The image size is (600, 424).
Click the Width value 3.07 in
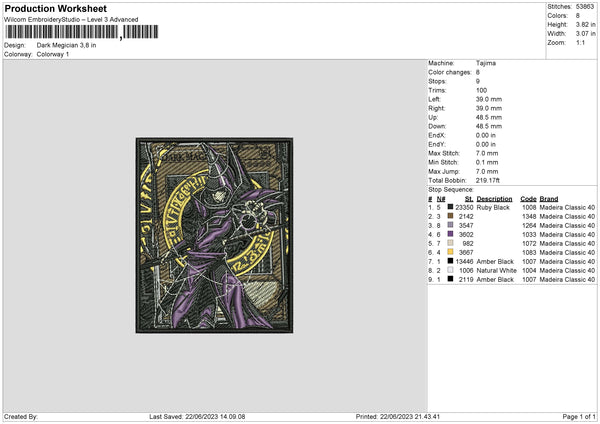pos(585,34)
